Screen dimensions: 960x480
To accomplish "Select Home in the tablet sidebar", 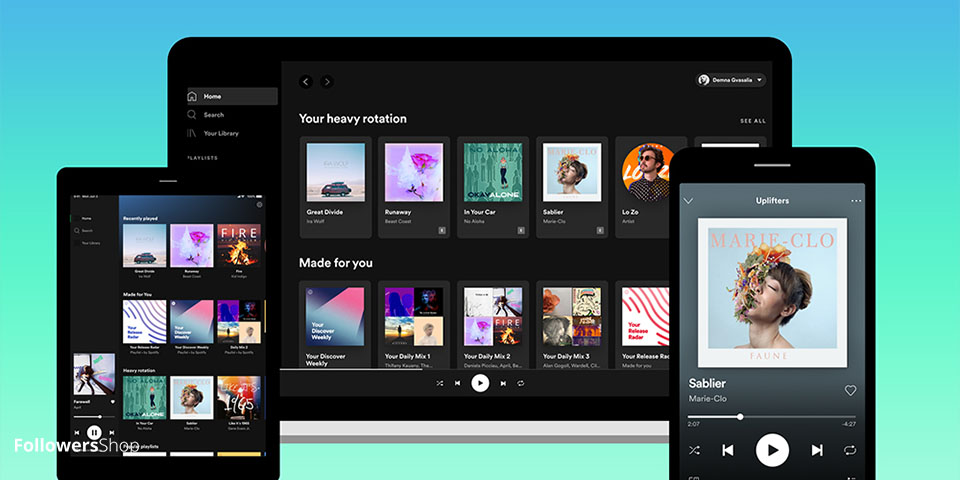I will [86, 219].
